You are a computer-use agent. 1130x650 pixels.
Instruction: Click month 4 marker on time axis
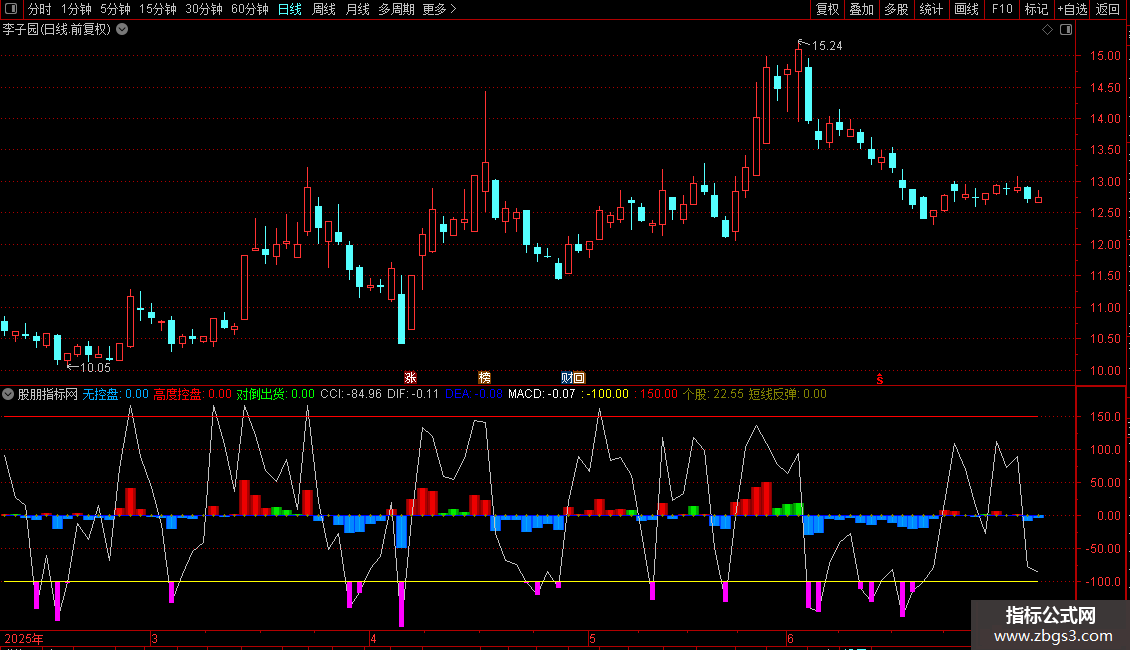373,639
